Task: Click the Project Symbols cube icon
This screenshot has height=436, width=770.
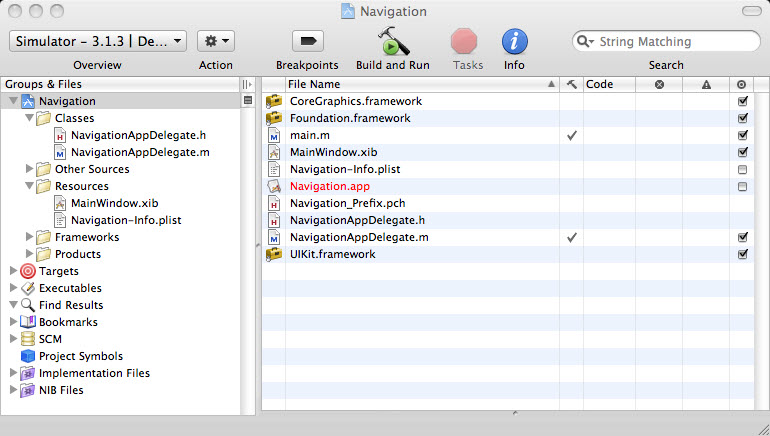Action: click(28, 356)
